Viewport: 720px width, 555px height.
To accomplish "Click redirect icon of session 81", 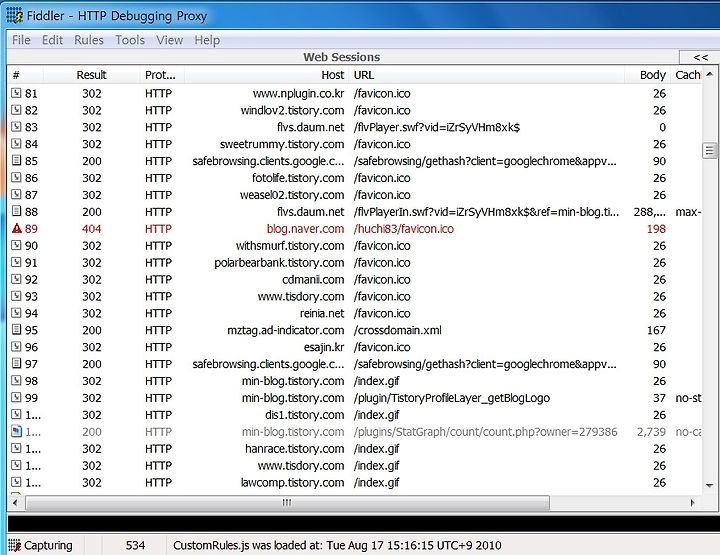I will (16, 93).
